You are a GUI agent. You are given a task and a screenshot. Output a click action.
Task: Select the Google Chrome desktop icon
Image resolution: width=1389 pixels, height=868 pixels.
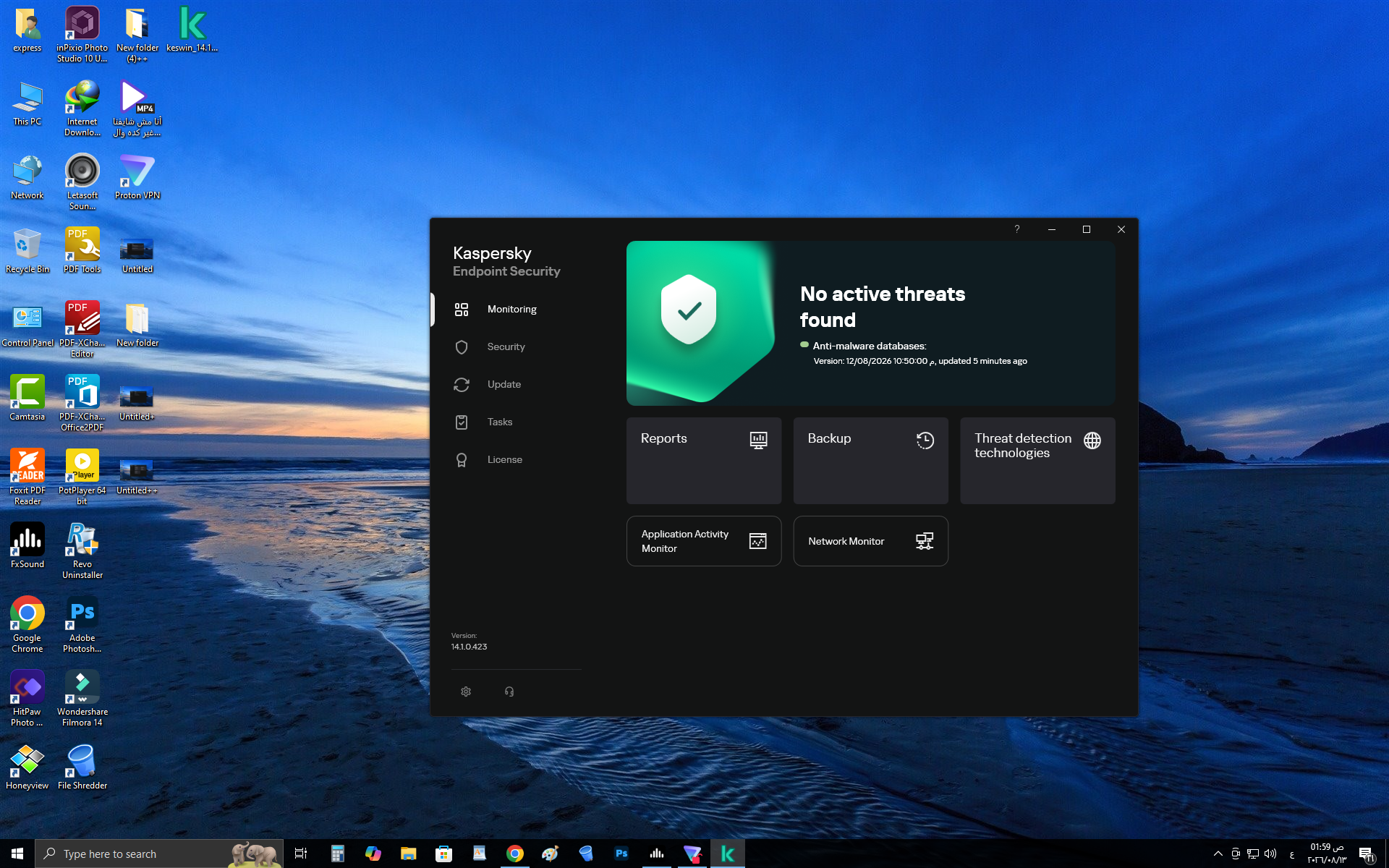point(27,624)
